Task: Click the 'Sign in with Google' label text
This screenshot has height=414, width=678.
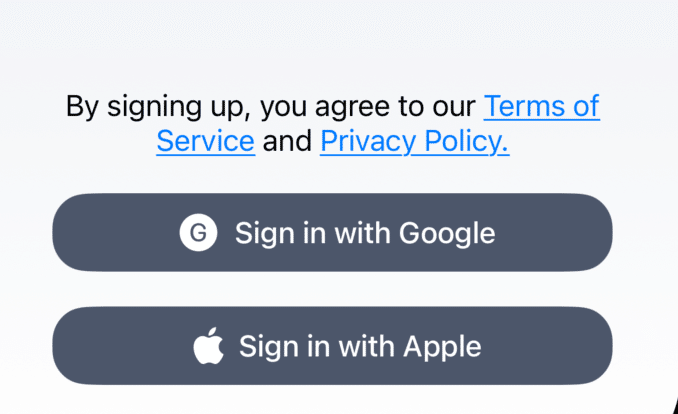Action: pos(365,234)
